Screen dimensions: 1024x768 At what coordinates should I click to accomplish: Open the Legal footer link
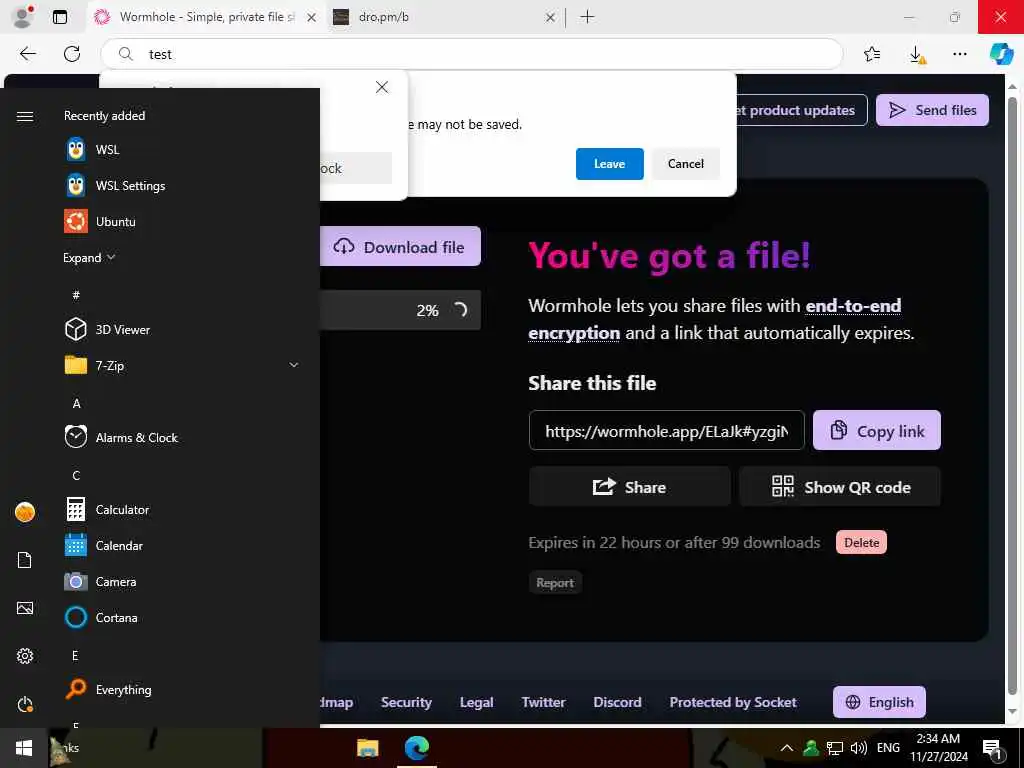click(477, 702)
